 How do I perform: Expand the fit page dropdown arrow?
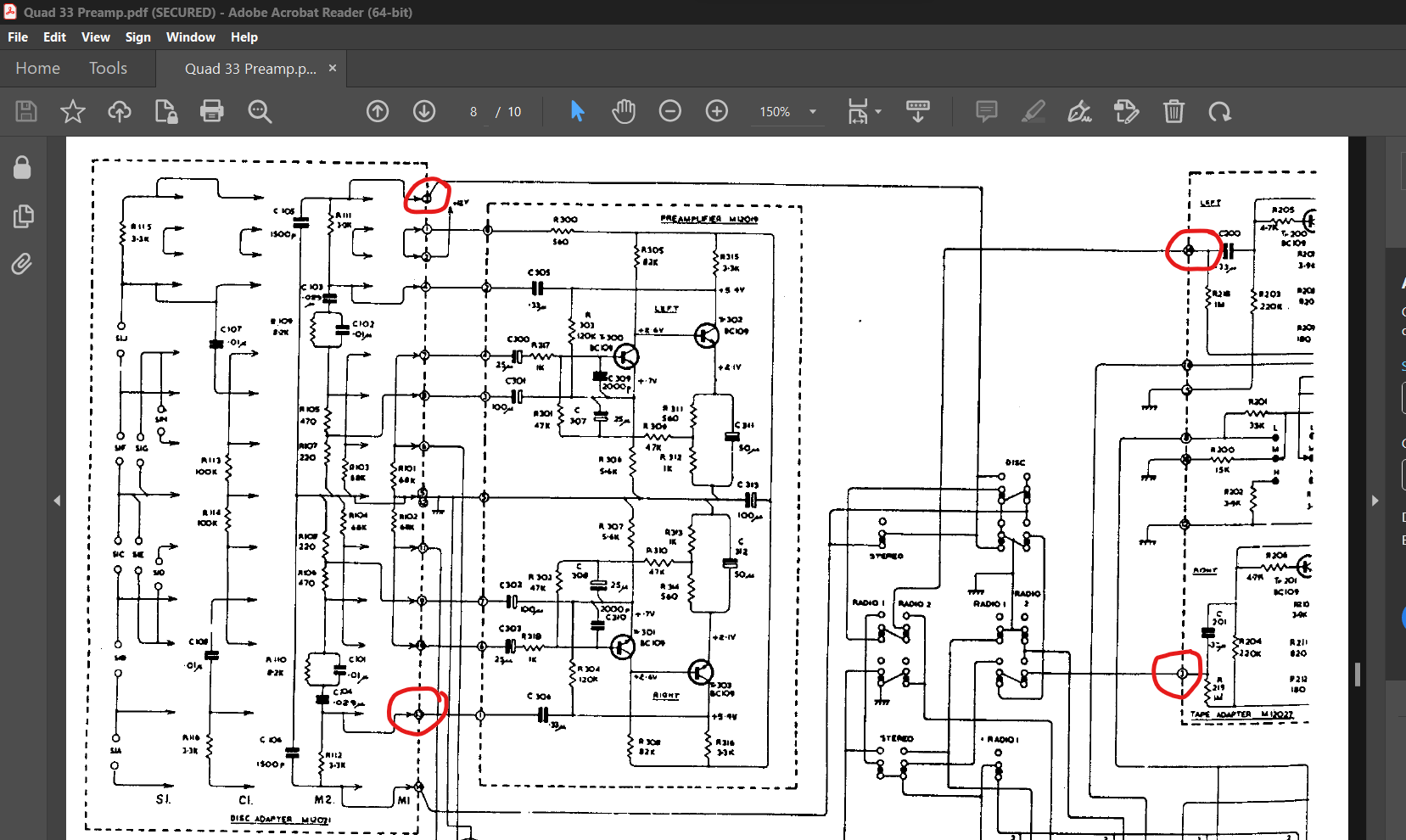pos(878,111)
